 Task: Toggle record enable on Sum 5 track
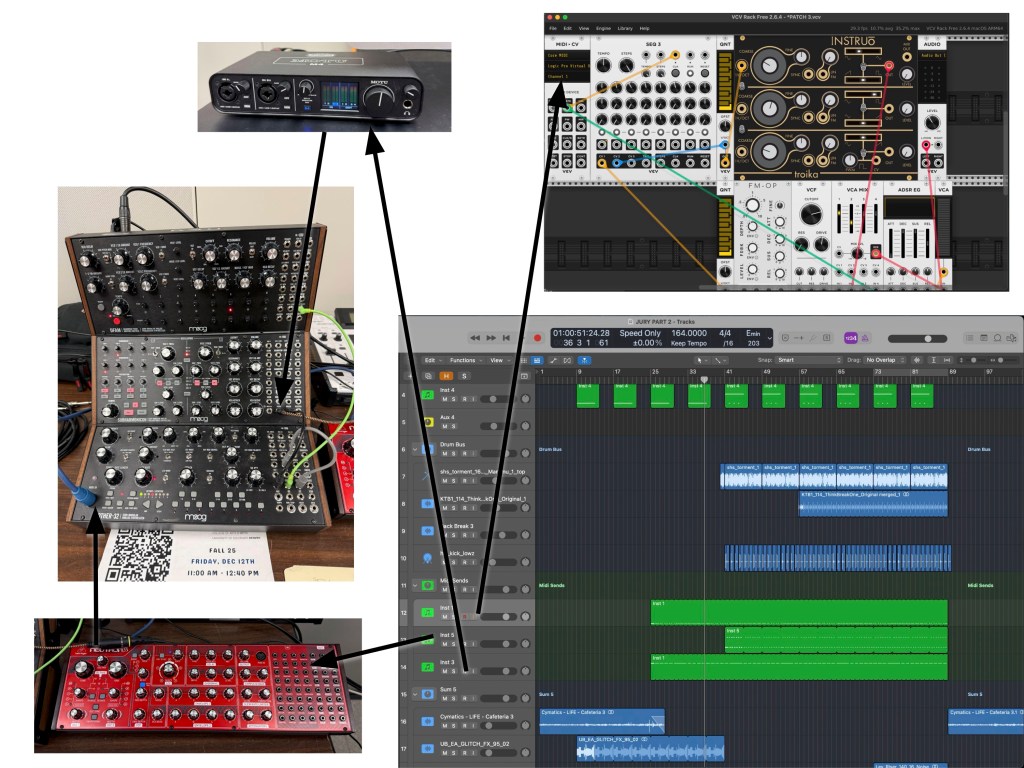(464, 697)
